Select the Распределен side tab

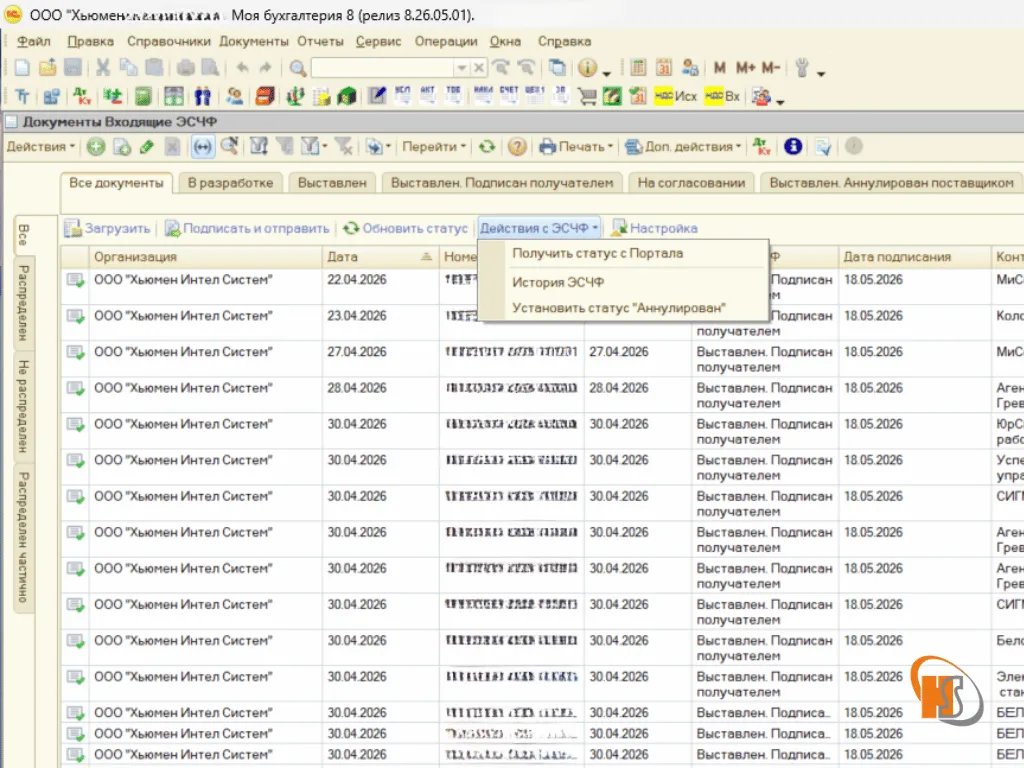[x=24, y=303]
